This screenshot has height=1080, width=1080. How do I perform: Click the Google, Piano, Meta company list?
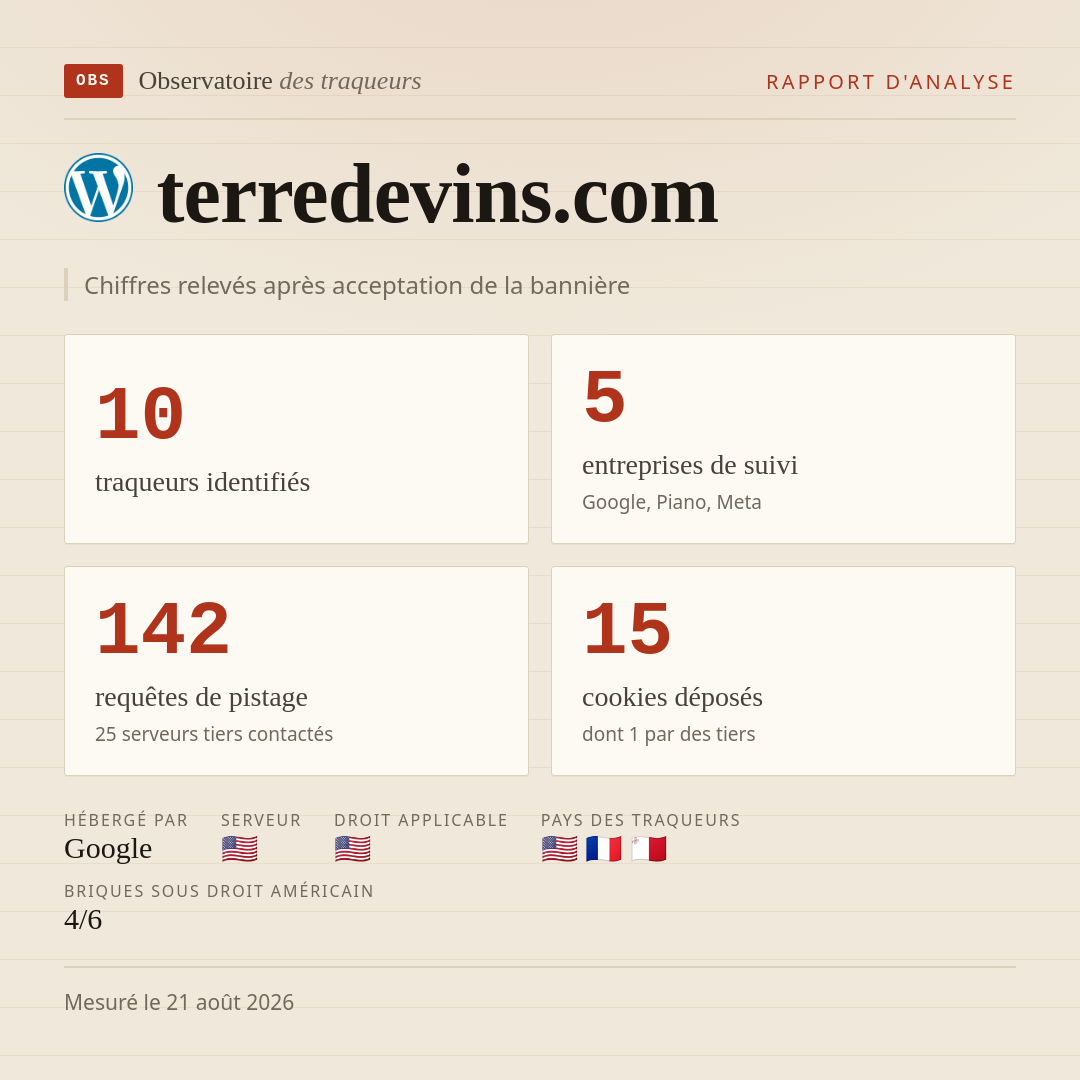672,502
